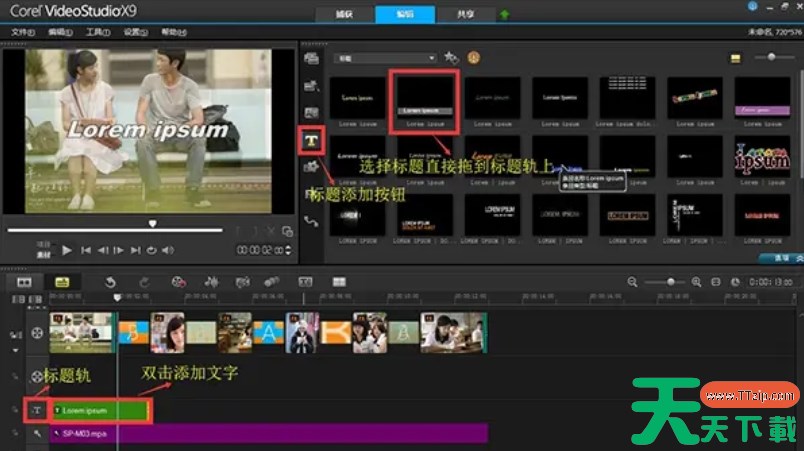Viewport: 804px width, 451px height.
Task: Click the upload arrow icon beside tabs
Action: pos(504,15)
